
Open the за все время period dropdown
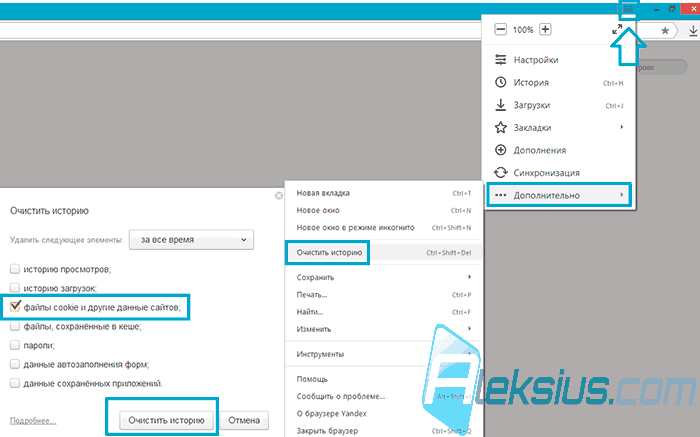(x=192, y=240)
